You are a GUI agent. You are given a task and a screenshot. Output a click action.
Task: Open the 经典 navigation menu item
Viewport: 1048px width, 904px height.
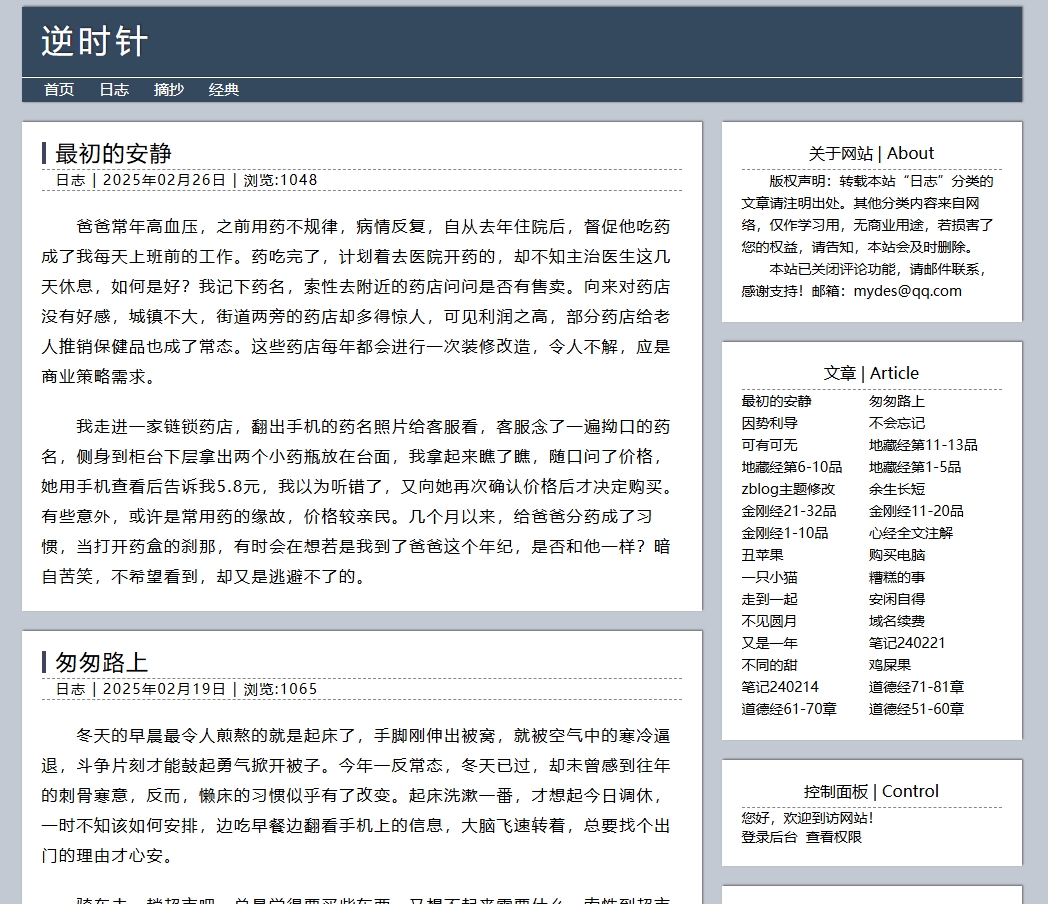224,90
